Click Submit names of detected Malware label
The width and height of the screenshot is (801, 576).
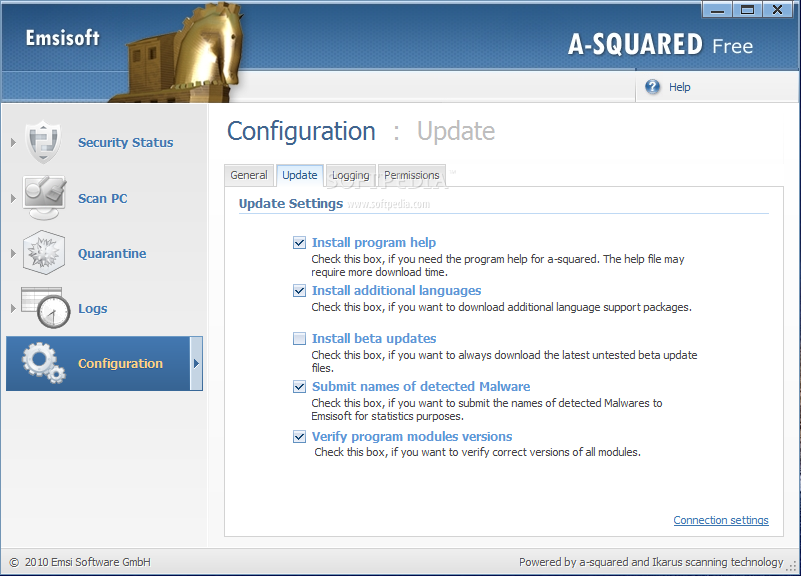[x=421, y=387]
